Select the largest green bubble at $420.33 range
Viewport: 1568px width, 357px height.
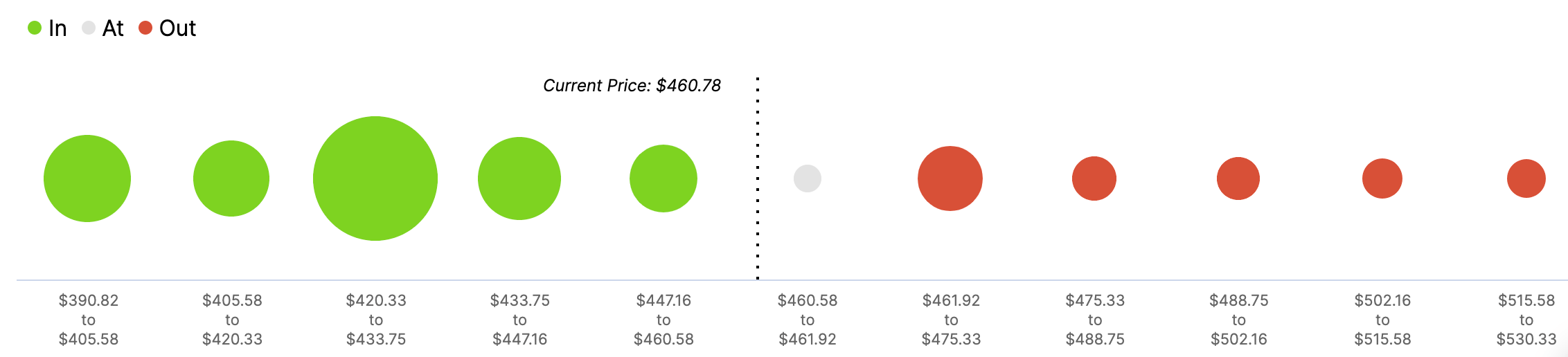click(375, 178)
